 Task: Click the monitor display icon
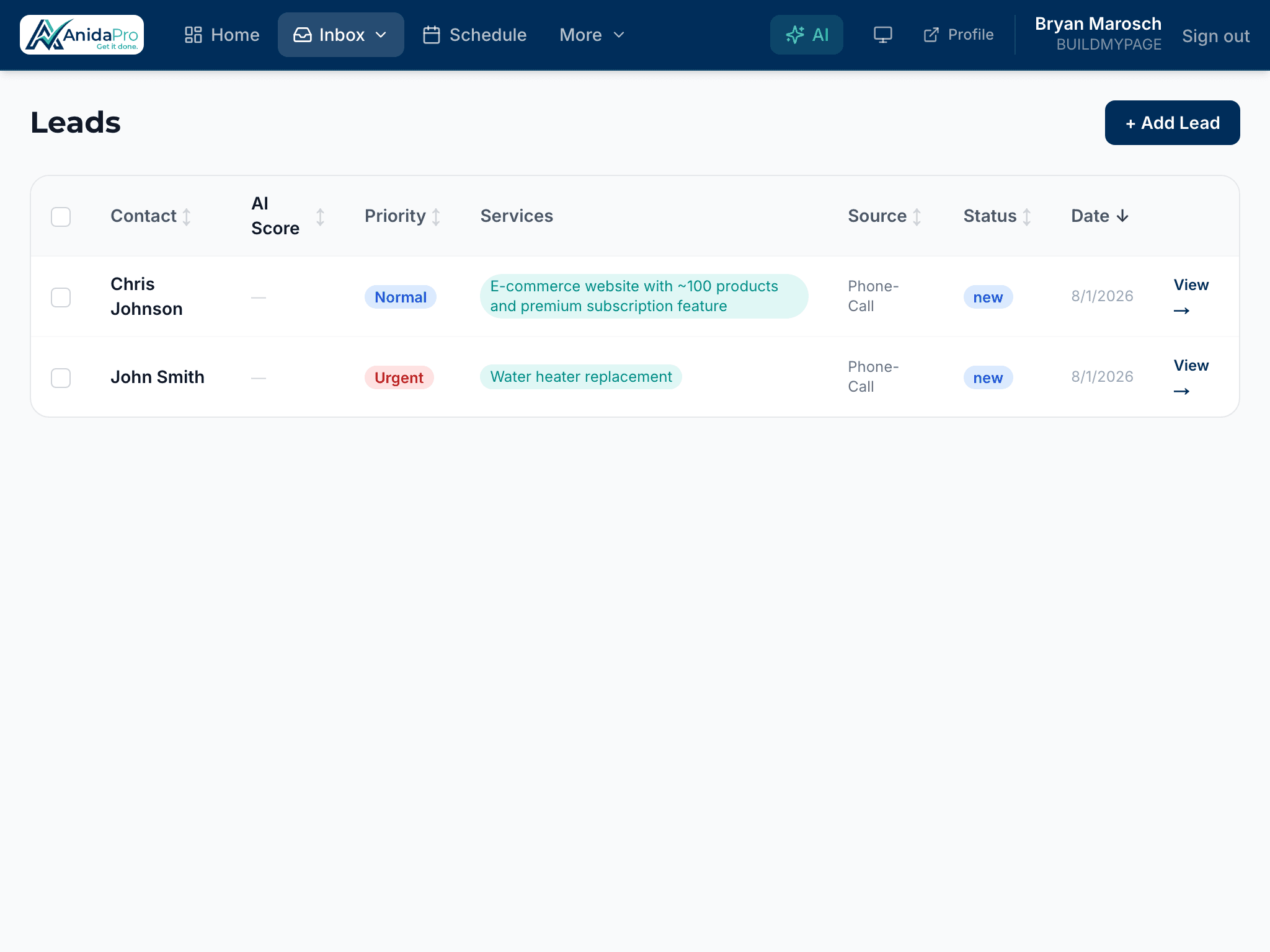coord(882,35)
